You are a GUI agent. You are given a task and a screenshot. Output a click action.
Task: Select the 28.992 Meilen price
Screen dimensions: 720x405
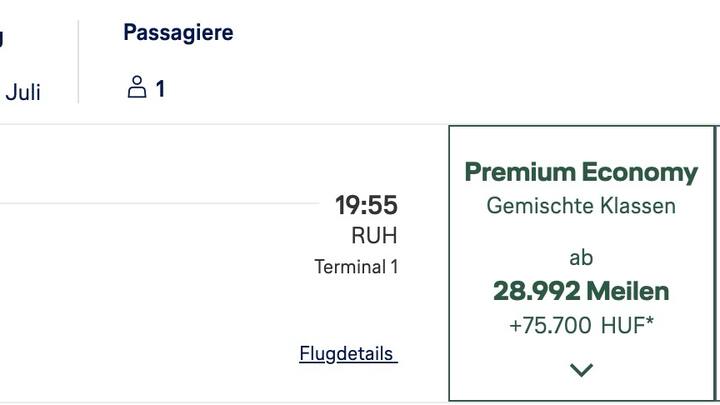(x=581, y=291)
